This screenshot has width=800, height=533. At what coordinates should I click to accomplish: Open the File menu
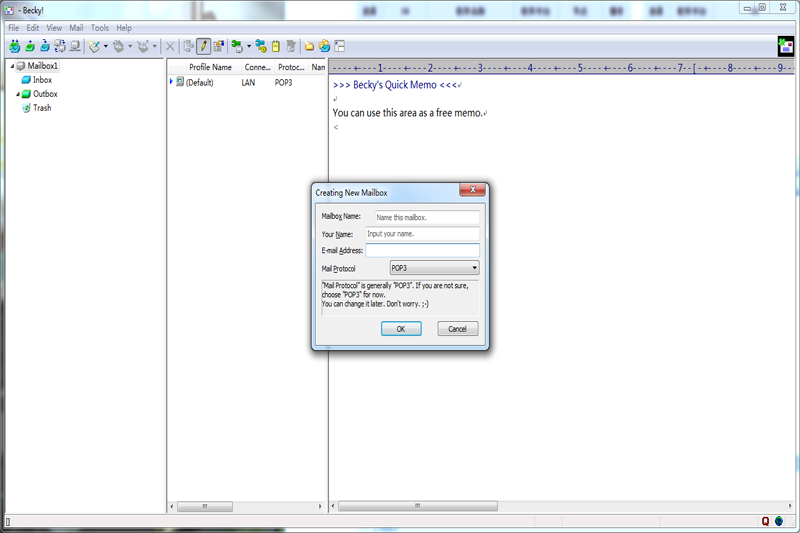pos(14,28)
